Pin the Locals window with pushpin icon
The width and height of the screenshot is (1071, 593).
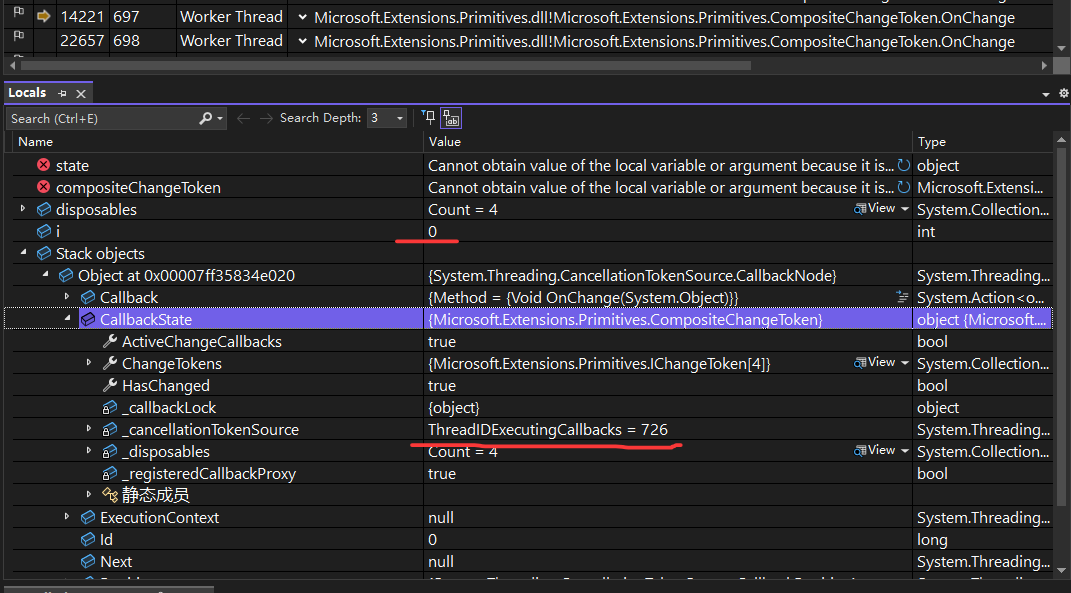click(62, 93)
